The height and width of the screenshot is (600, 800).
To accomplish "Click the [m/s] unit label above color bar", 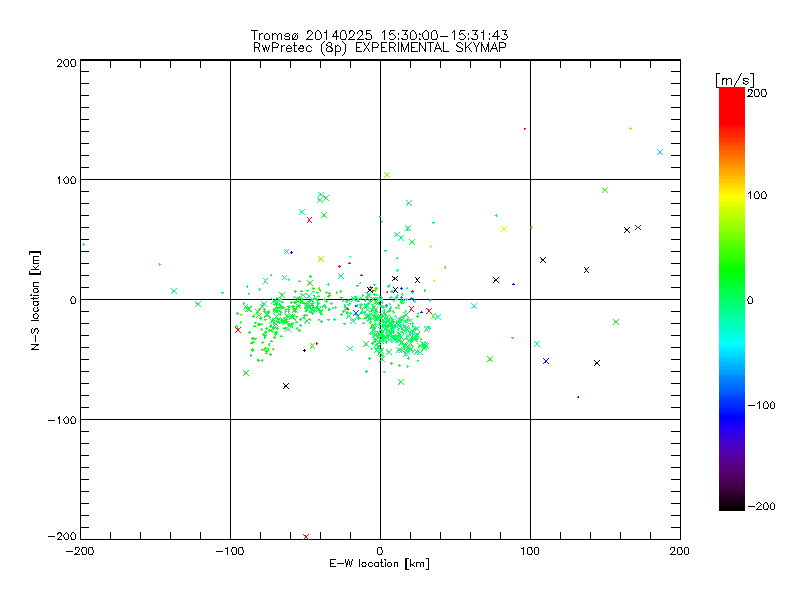I will [x=735, y=80].
